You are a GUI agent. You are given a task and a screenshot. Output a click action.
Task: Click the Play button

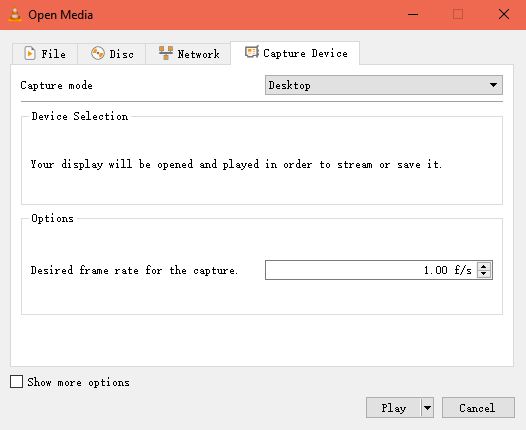(x=393, y=408)
